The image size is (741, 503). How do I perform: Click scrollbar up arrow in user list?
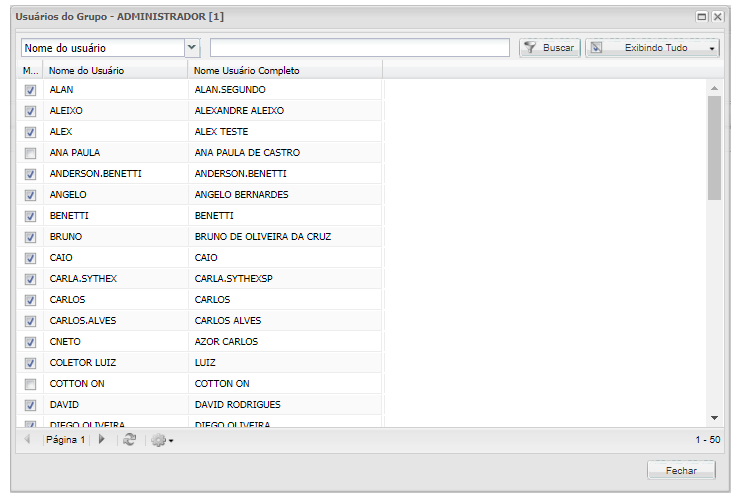(x=714, y=88)
